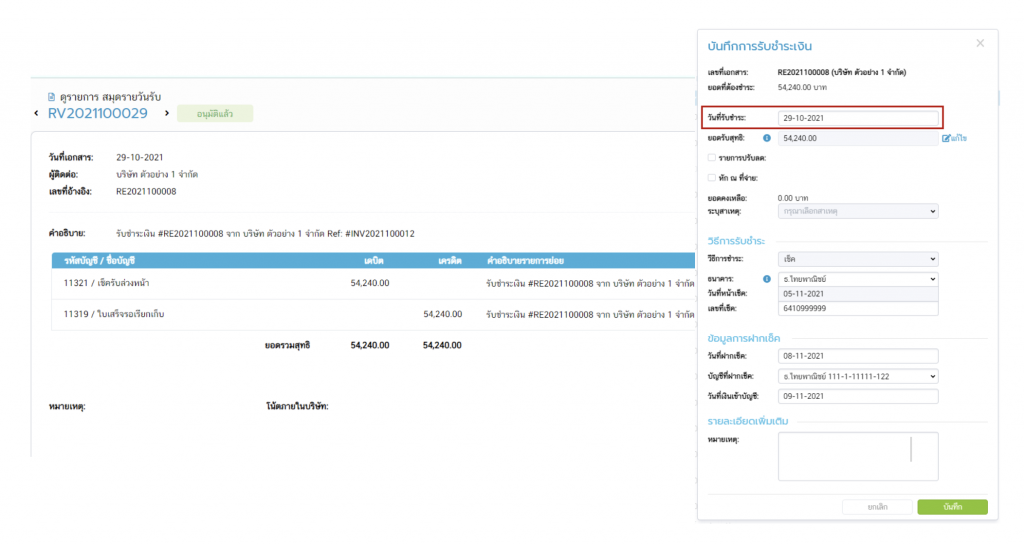Close the payment receipt dialog
The width and height of the screenshot is (1024, 545).
pyautogui.click(x=980, y=43)
